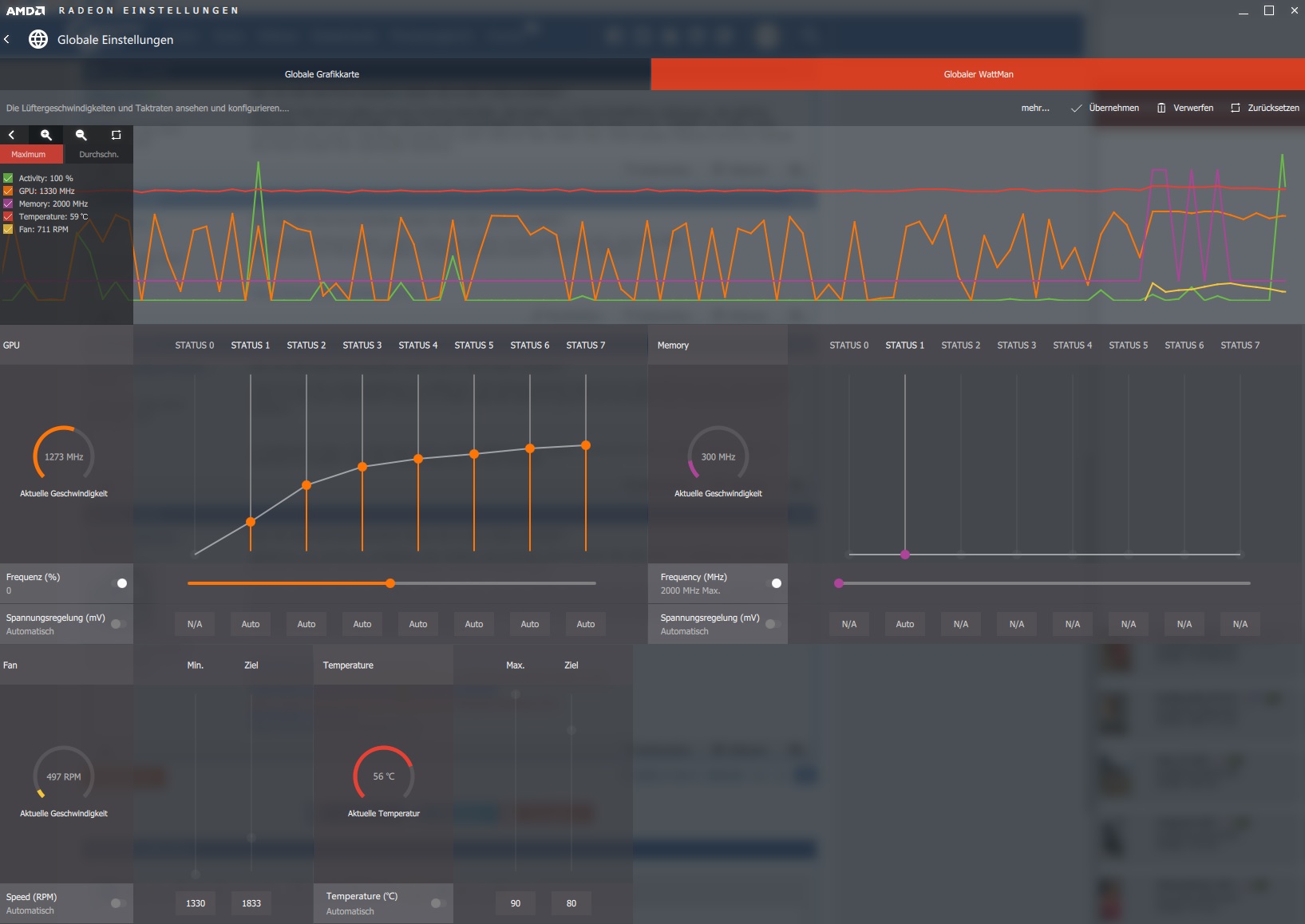1305x924 pixels.
Task: Click the Fan Min. value field 1330
Action: tap(196, 903)
